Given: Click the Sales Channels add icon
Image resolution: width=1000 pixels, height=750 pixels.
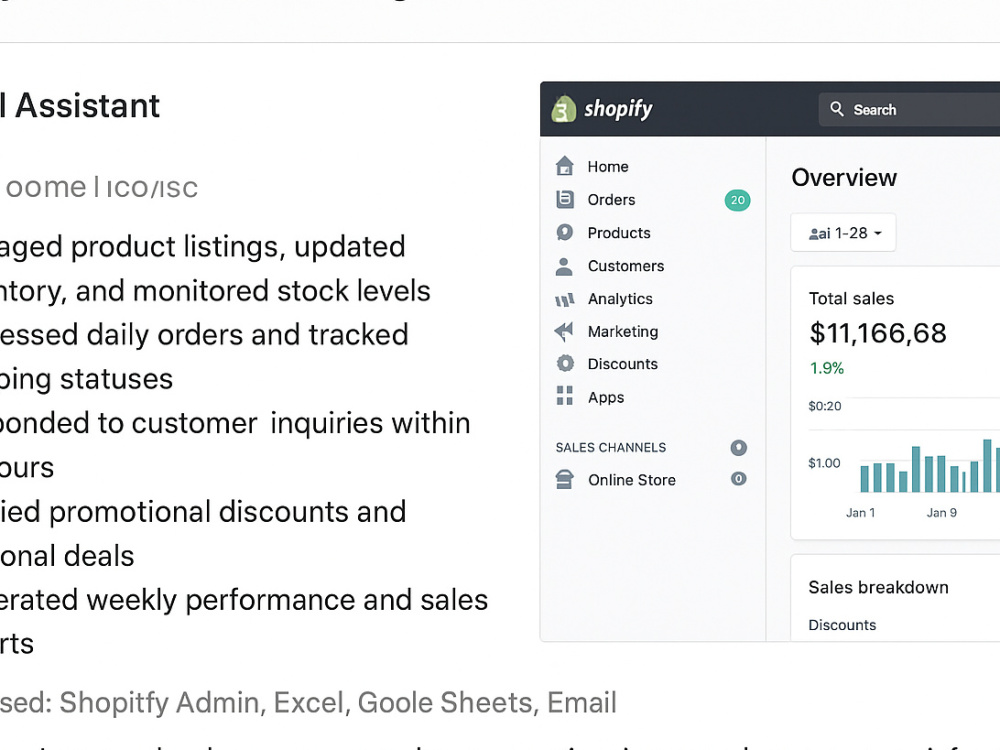Looking at the screenshot, I should pyautogui.click(x=739, y=448).
